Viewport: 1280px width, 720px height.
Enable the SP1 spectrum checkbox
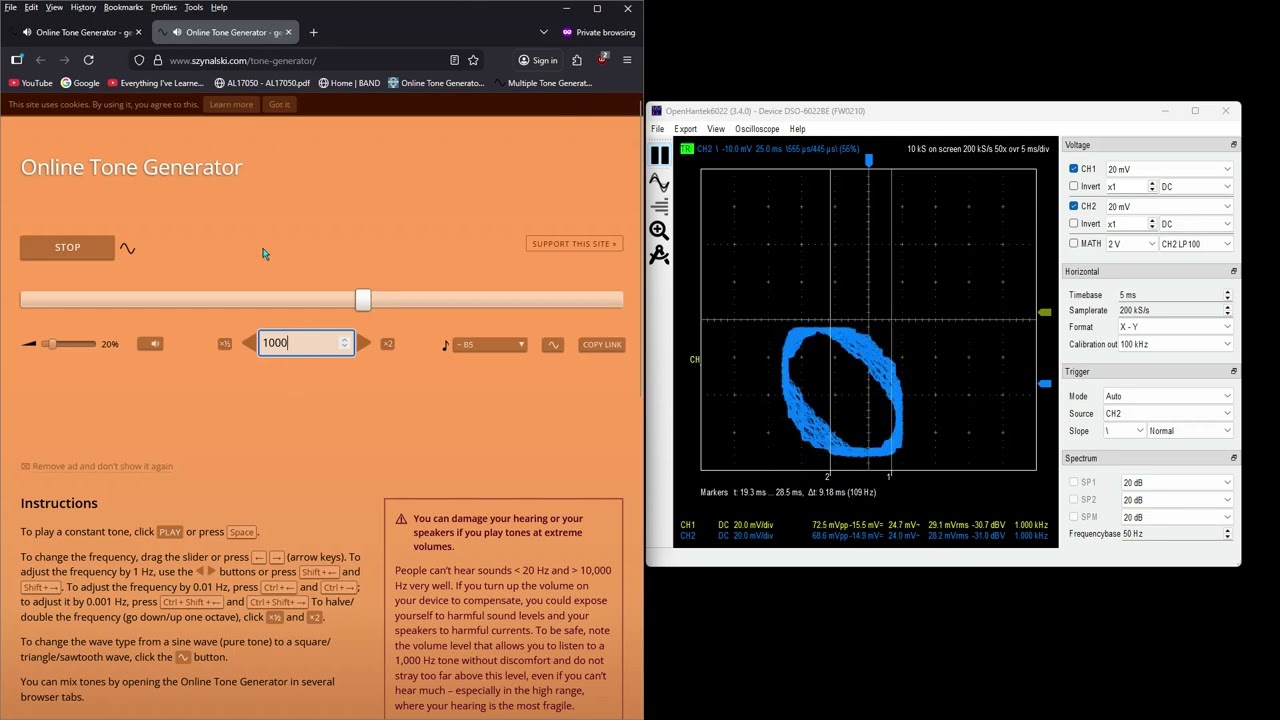[x=1074, y=482]
